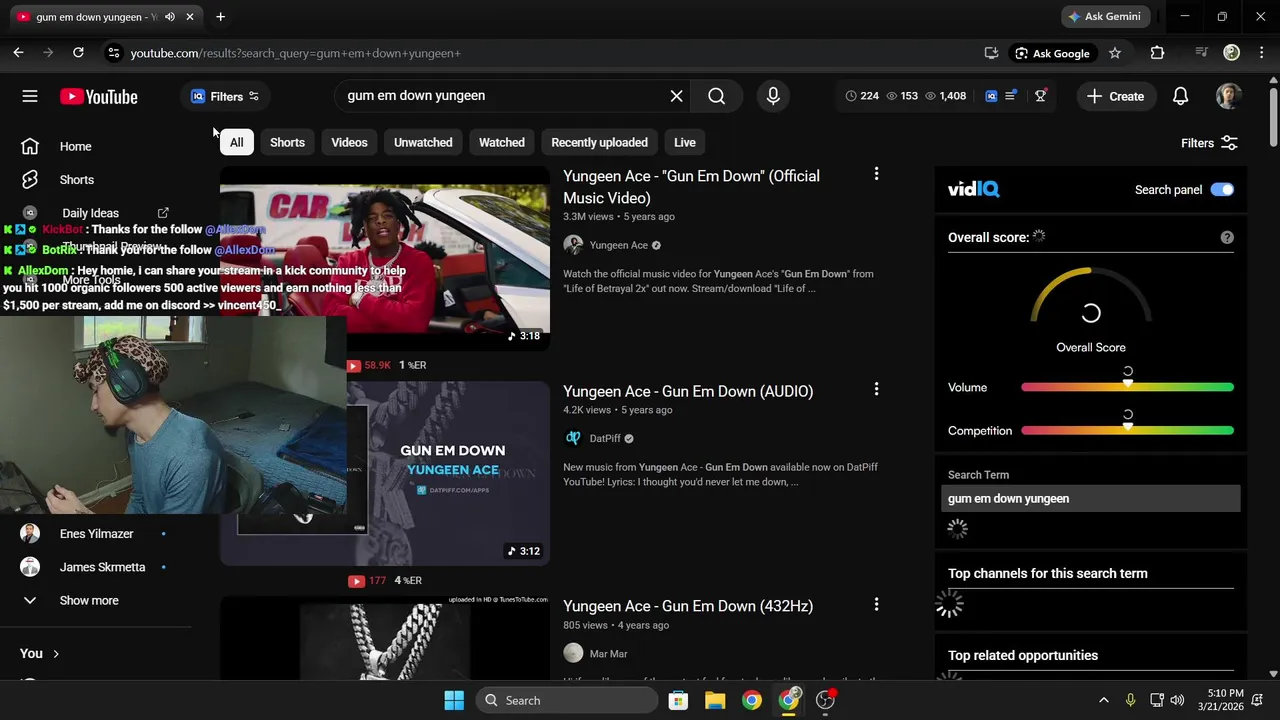The image size is (1280, 720).
Task: Open the vidIQ Filters button near the logo
Action: pyautogui.click(x=225, y=96)
